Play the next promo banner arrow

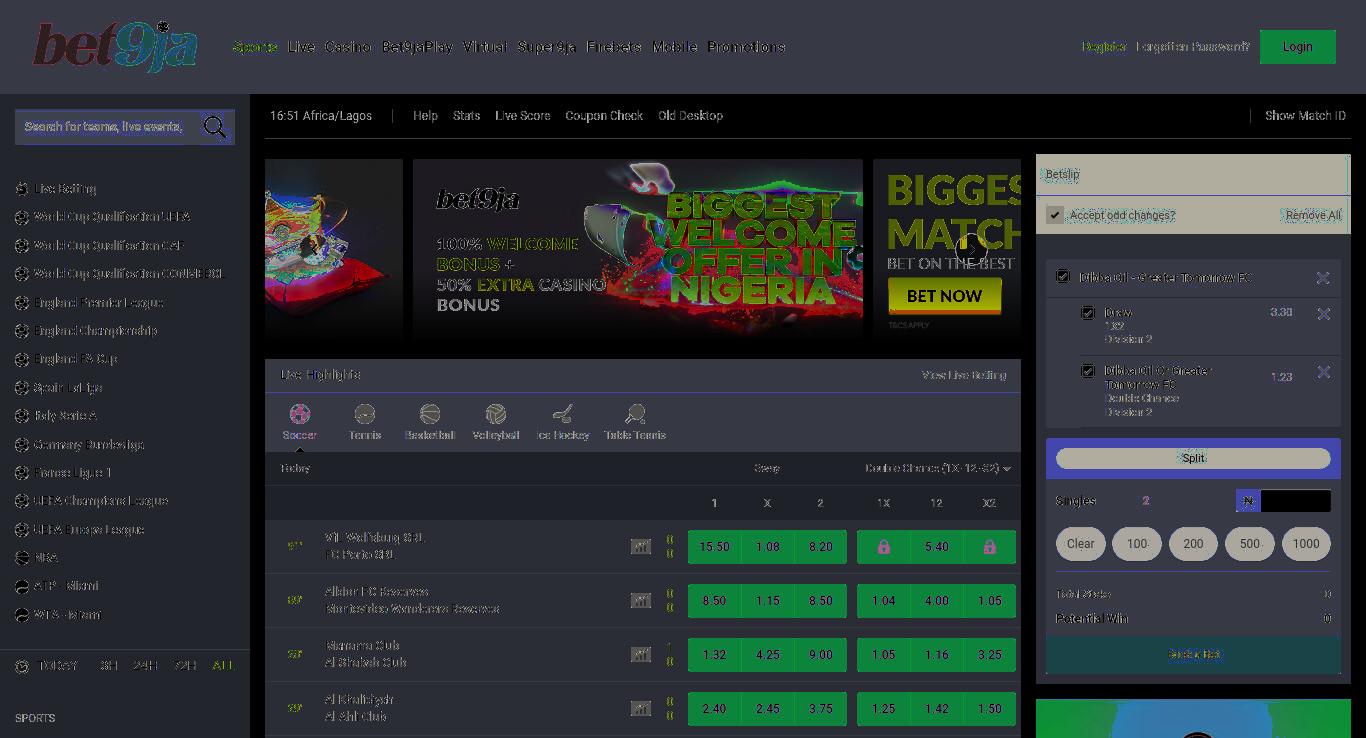pos(971,248)
